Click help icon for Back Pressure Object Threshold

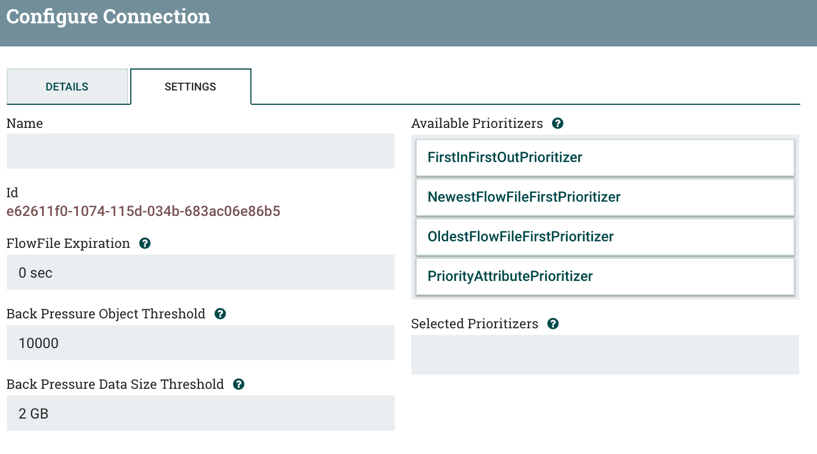click(220, 314)
